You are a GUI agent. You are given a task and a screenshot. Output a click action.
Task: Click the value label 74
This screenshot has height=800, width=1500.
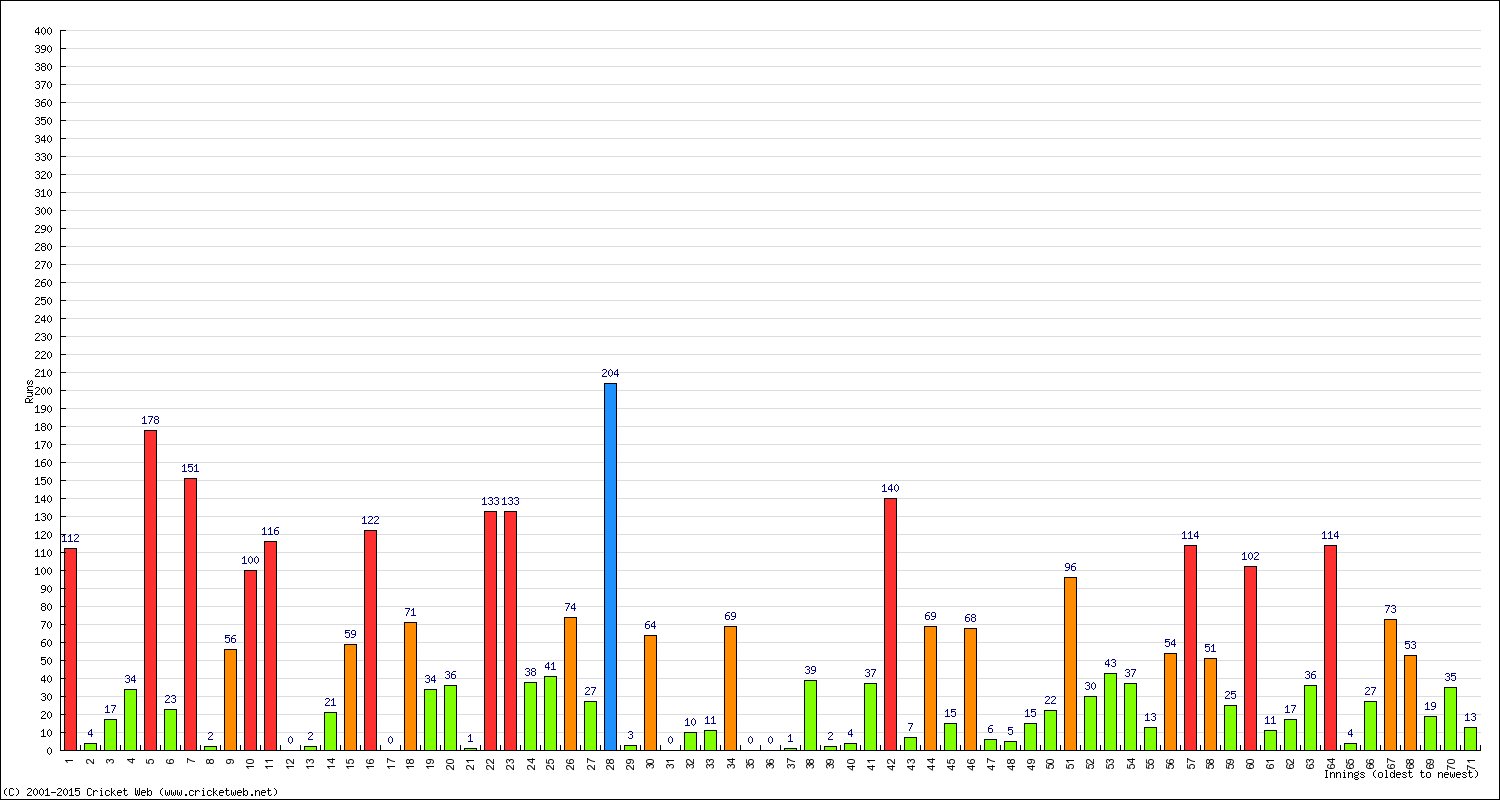tap(570, 607)
